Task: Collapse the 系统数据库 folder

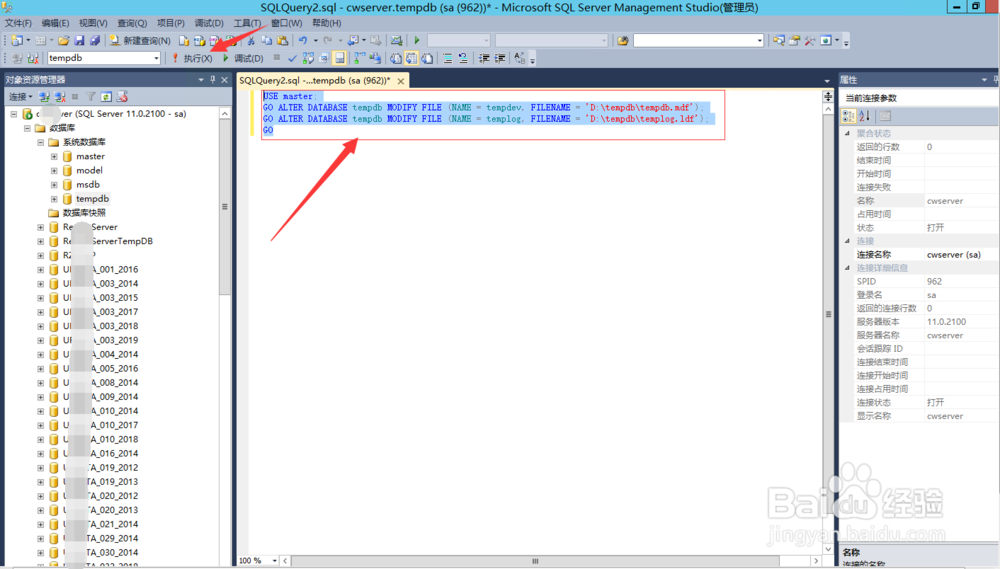Action: pyautogui.click(x=41, y=142)
